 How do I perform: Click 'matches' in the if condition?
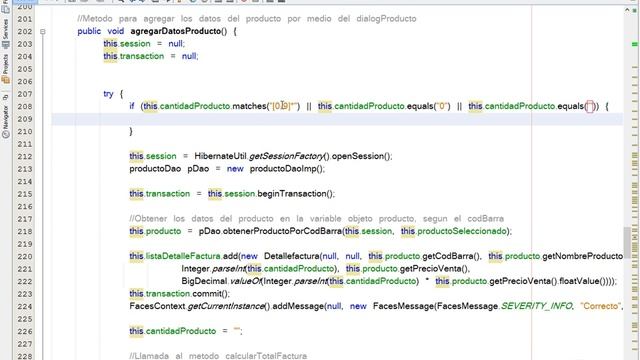click(249, 106)
